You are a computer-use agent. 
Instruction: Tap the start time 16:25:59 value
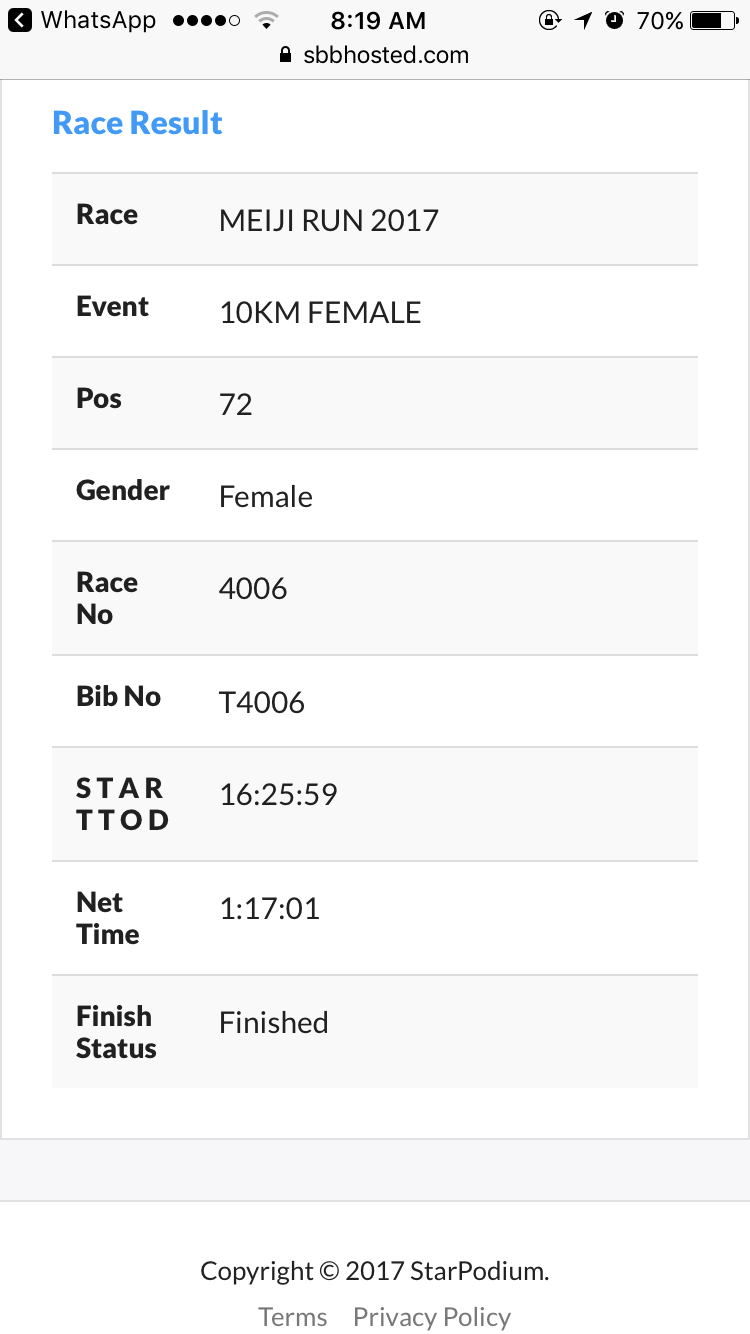tap(278, 795)
